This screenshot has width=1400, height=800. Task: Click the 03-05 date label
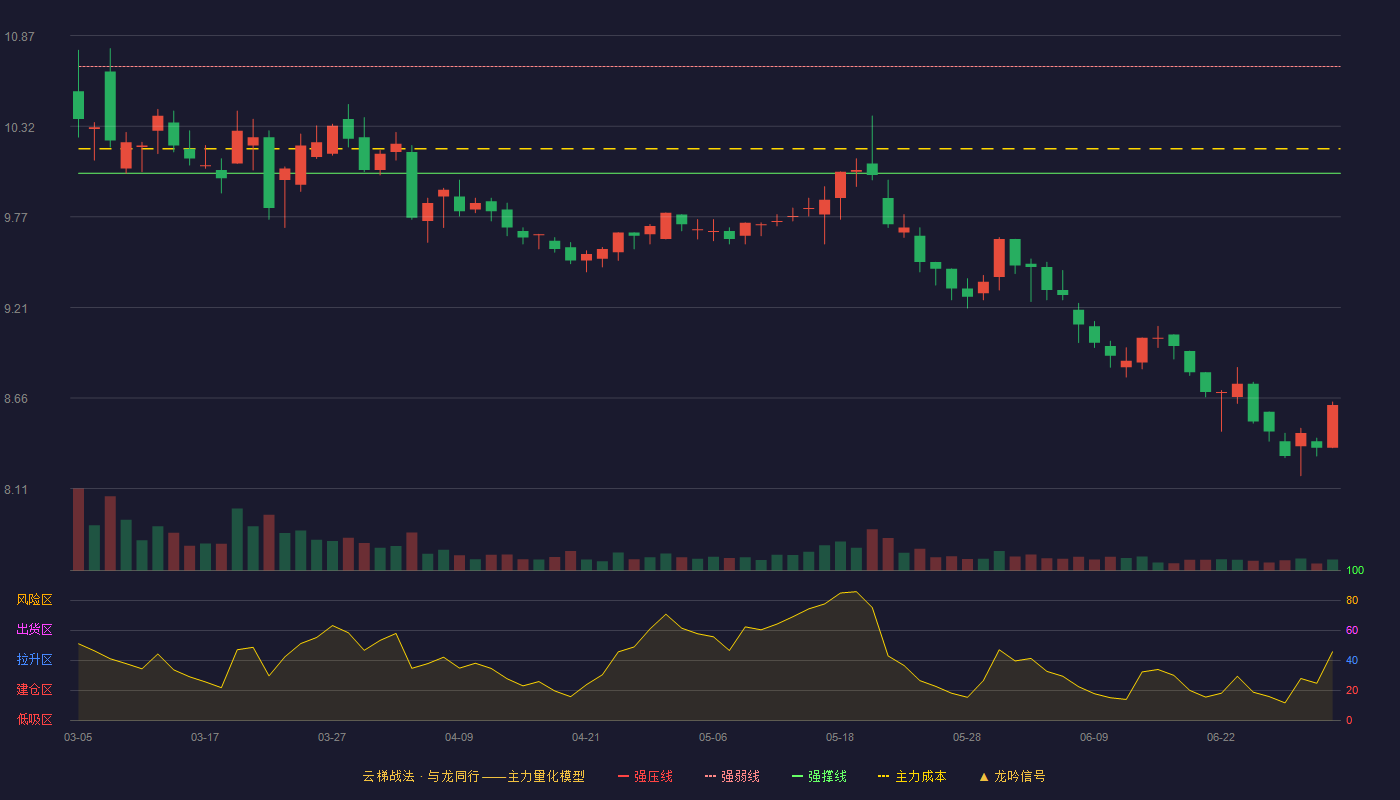click(x=78, y=737)
